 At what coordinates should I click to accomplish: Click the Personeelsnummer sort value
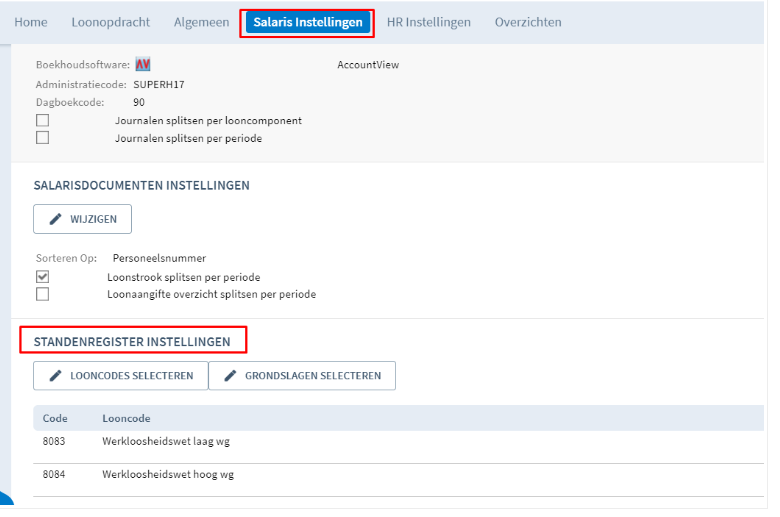coord(159,258)
